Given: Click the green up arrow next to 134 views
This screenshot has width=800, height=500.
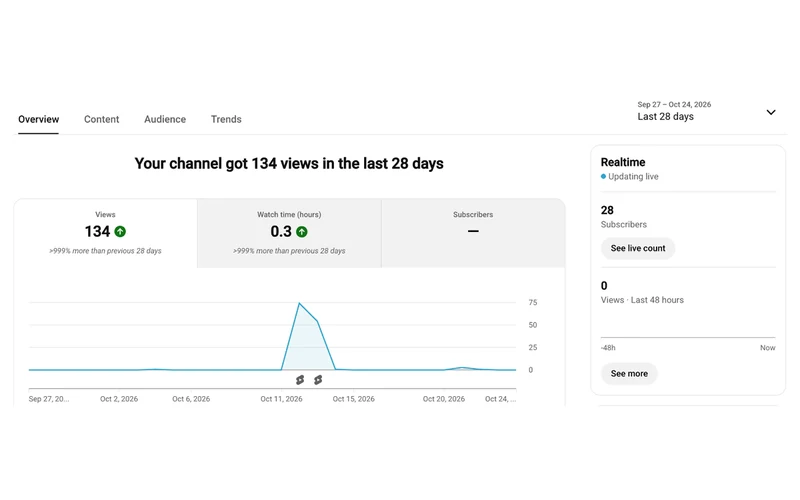Looking at the screenshot, I should 120,232.
